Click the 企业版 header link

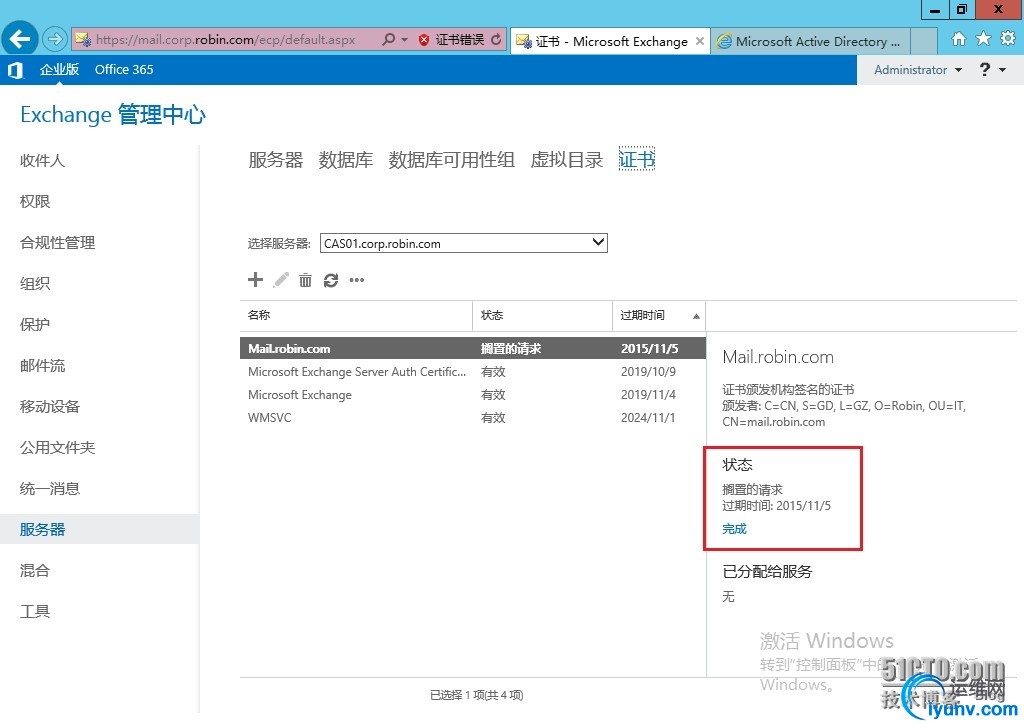pyautogui.click(x=59, y=70)
